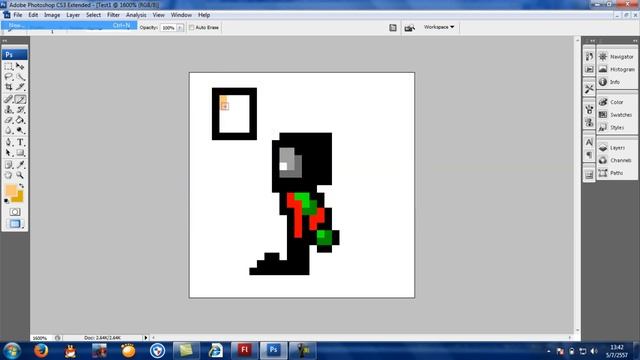Select the Dodge tool
Image resolution: width=640 pixels, height=360 pixels.
tap(20, 130)
